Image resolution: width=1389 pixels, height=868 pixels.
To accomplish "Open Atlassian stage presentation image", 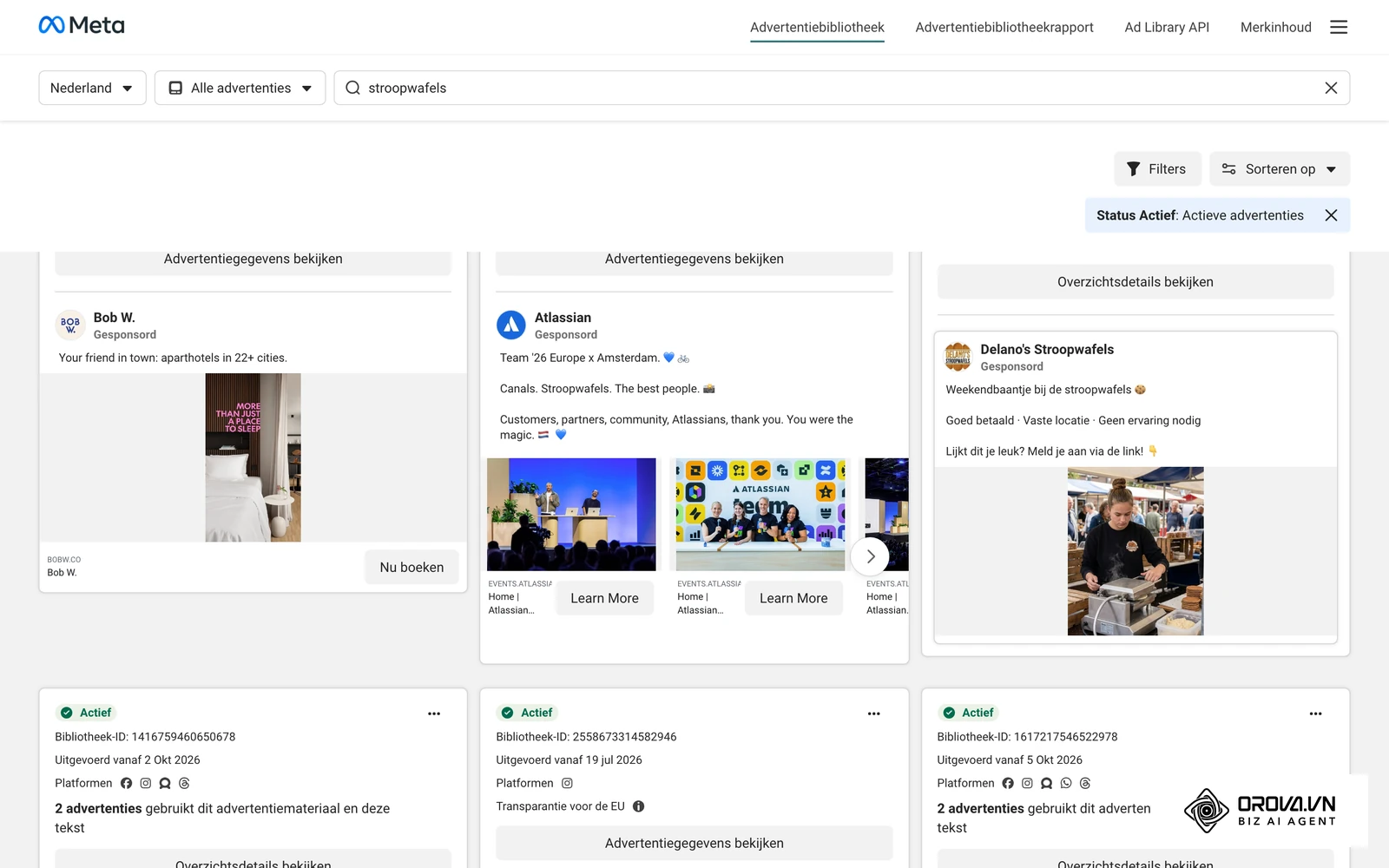I will [x=571, y=514].
